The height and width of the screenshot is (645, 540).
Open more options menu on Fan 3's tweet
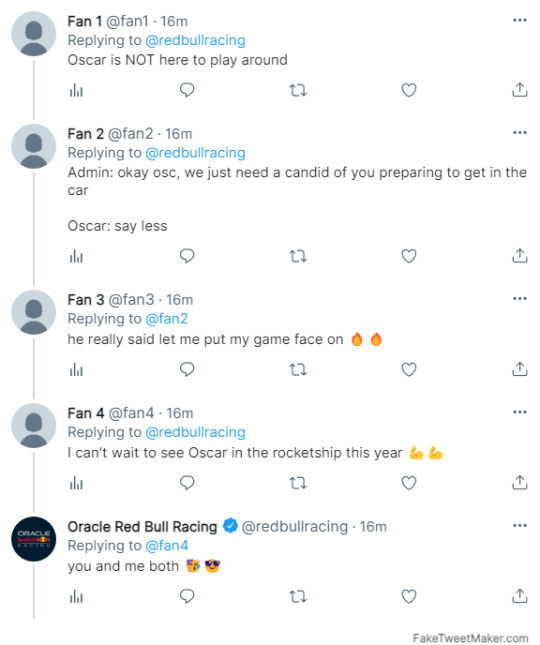[x=520, y=299]
